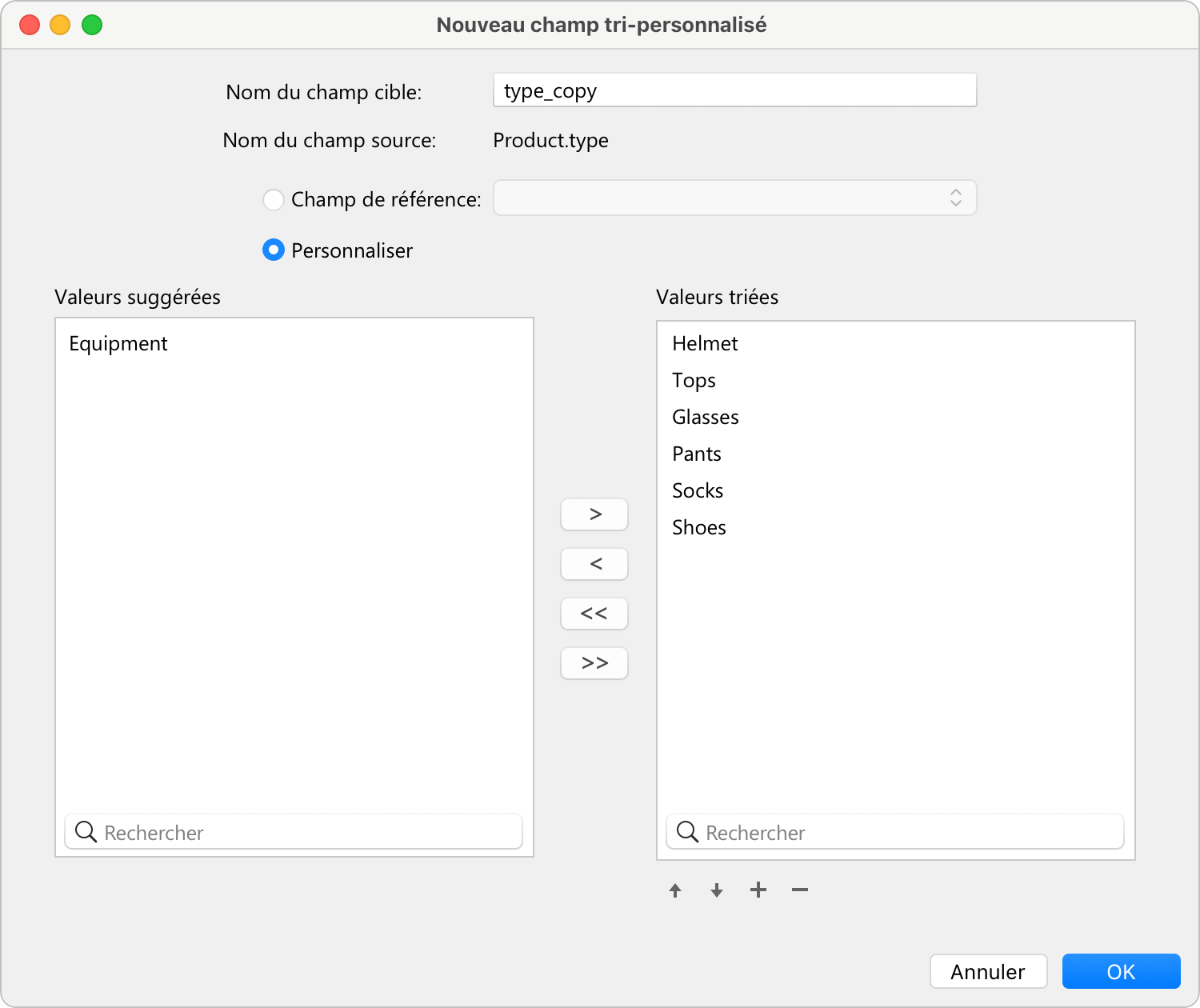This screenshot has height=1008, width=1200.
Task: Select Glasses in sorted values list
Action: [706, 418]
